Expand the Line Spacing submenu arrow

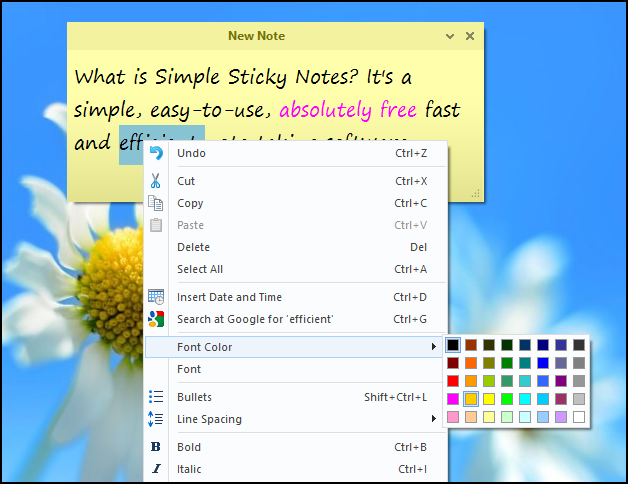point(433,419)
